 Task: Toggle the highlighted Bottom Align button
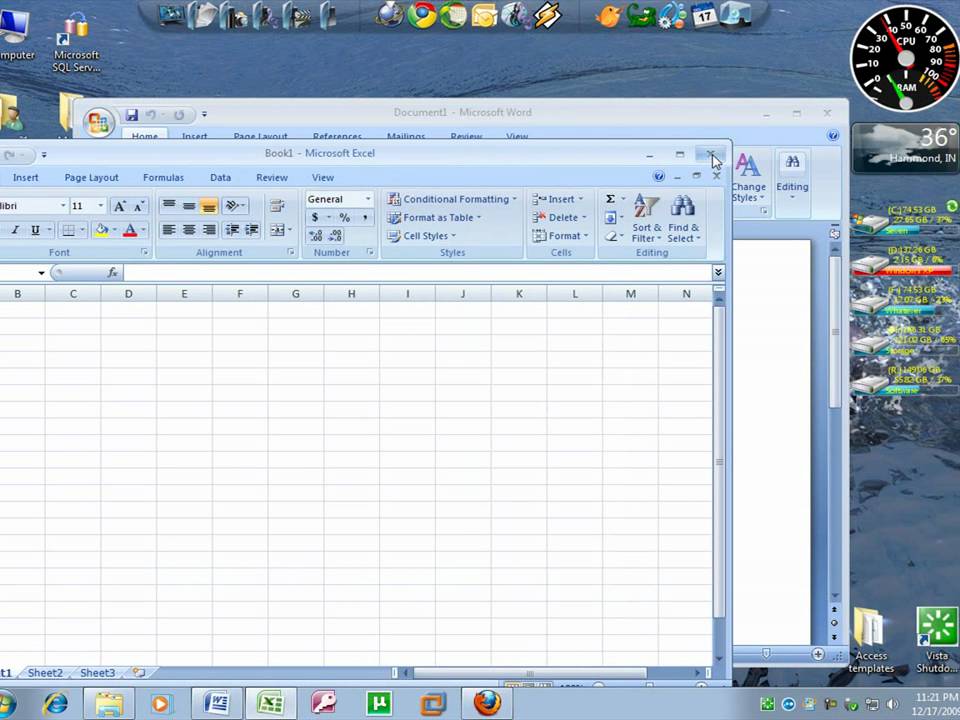[x=209, y=206]
